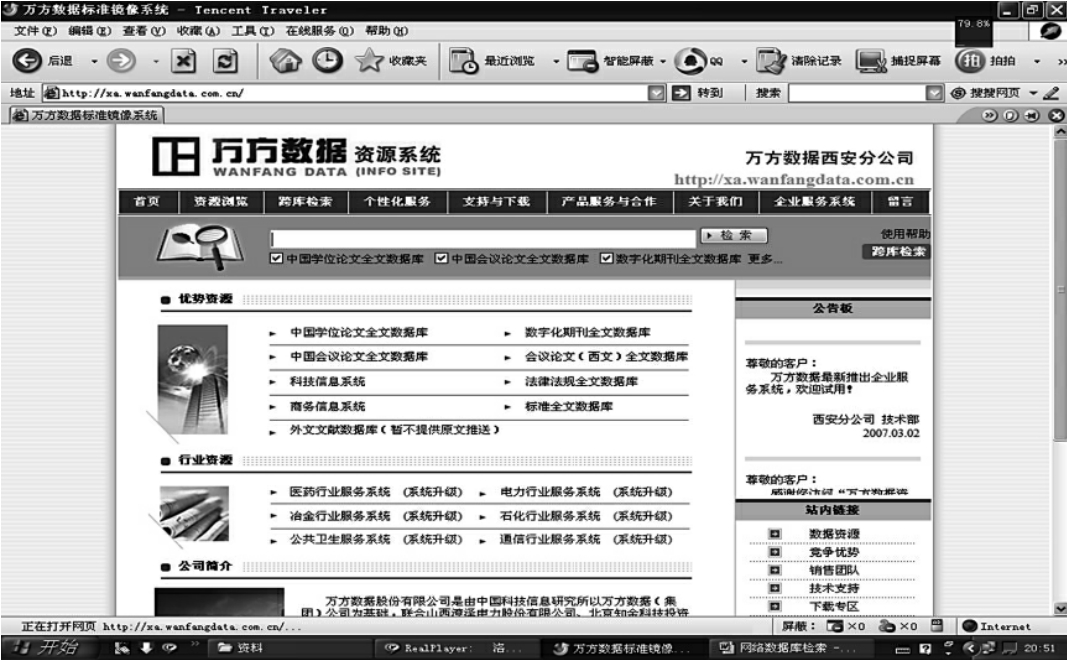Open 法律法规全文数据库 link
1067x660 pixels.
point(581,382)
